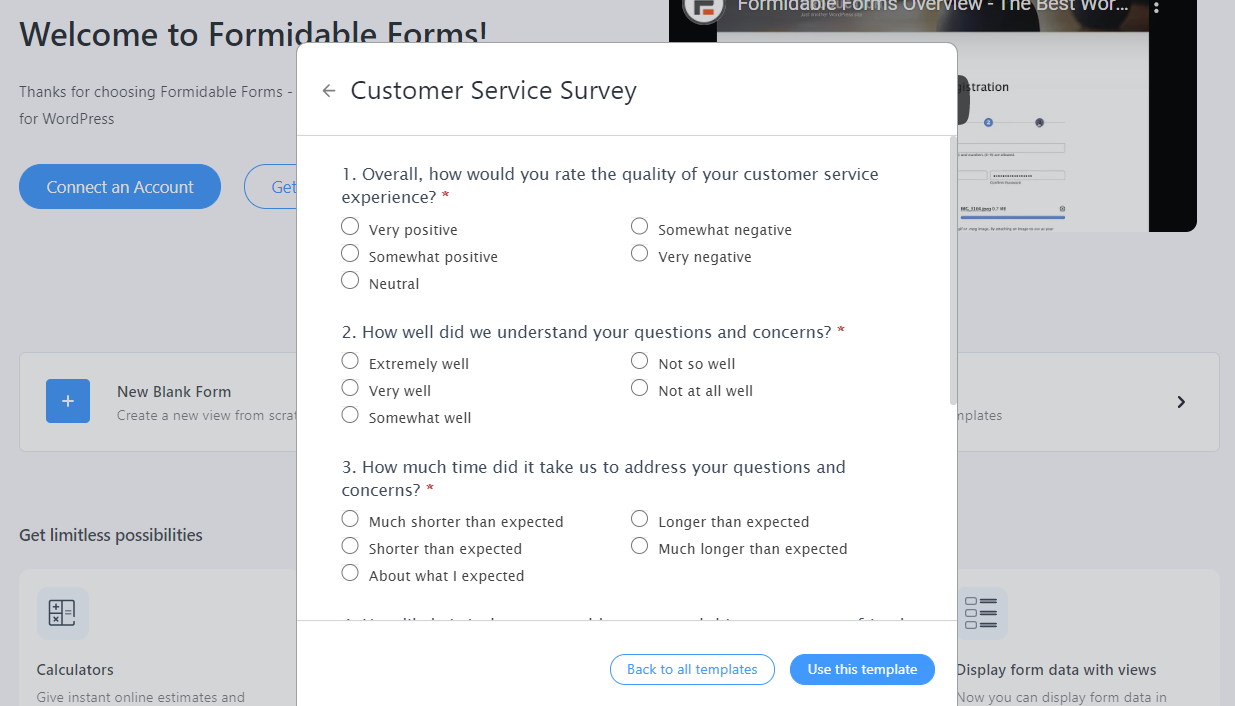This screenshot has height=706, width=1235.
Task: Select the 'Neutral' rating option
Action: point(350,280)
